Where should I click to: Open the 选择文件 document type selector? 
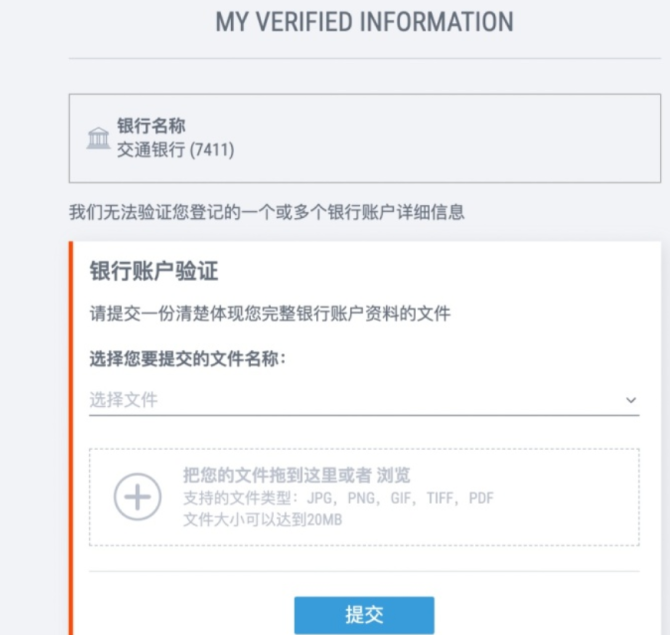point(364,400)
